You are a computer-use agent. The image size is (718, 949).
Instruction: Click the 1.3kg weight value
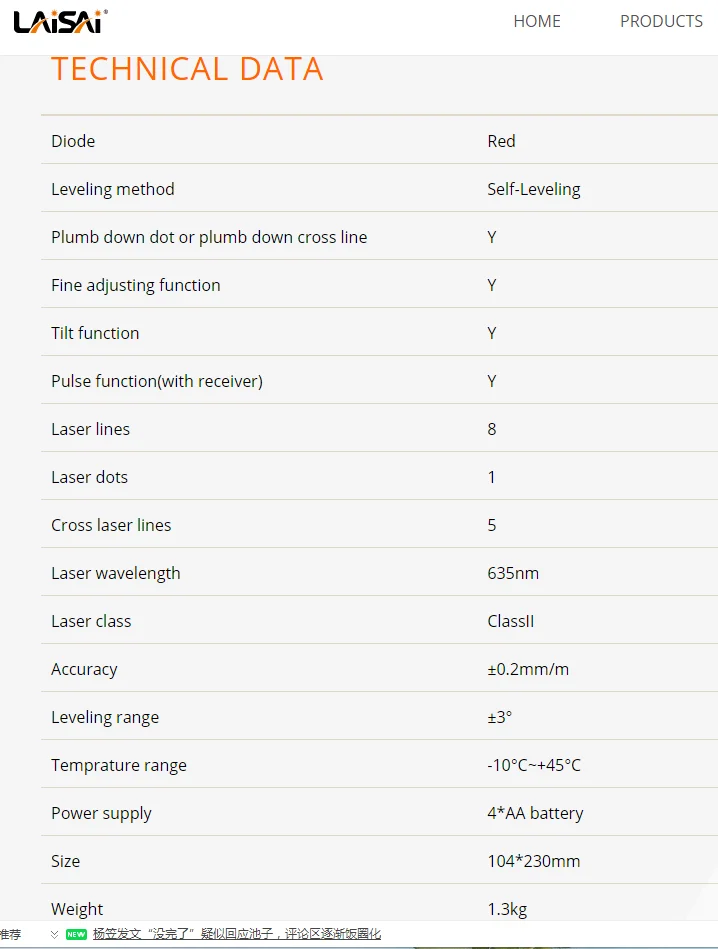pos(507,909)
